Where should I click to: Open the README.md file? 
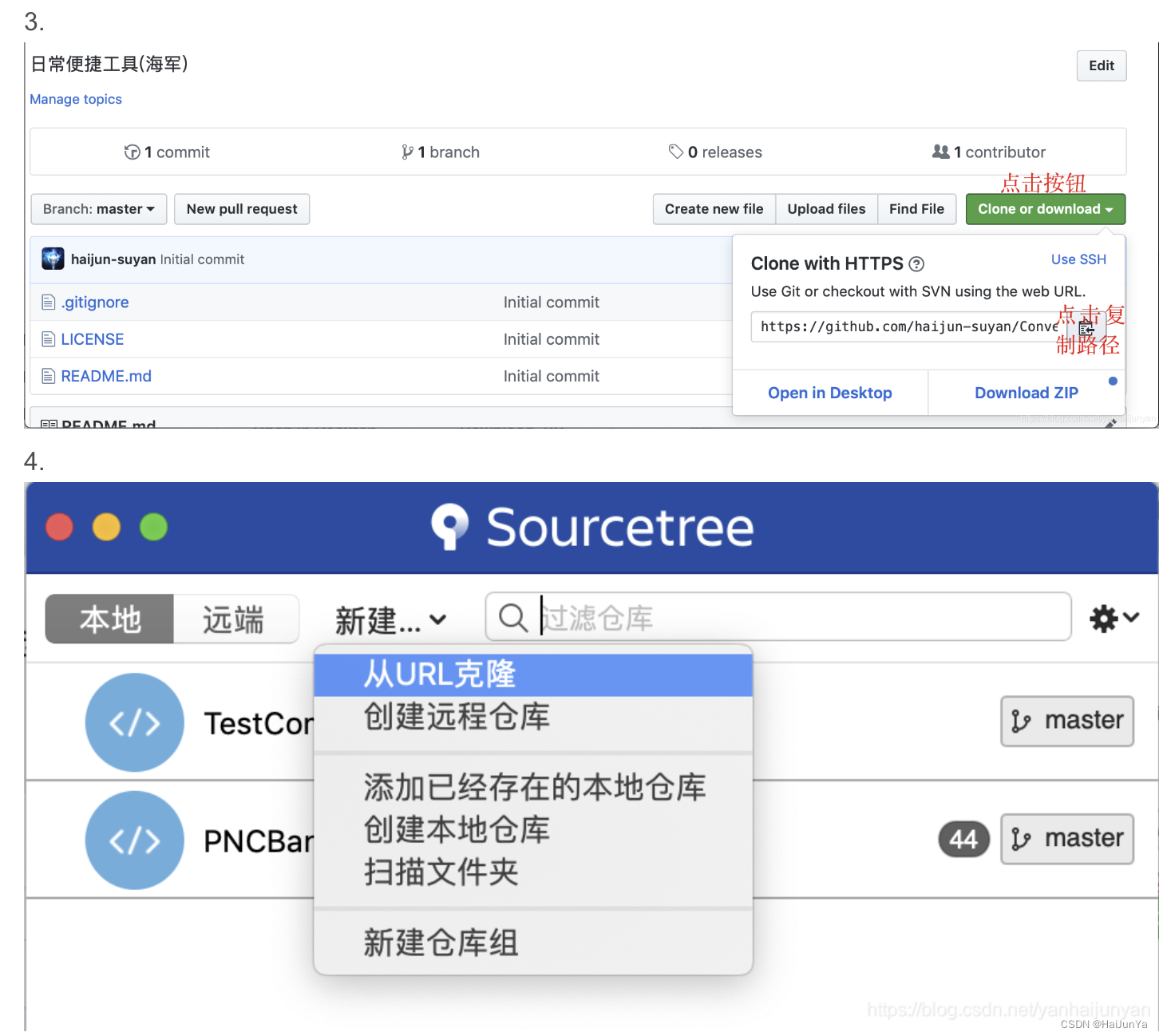tap(106, 376)
